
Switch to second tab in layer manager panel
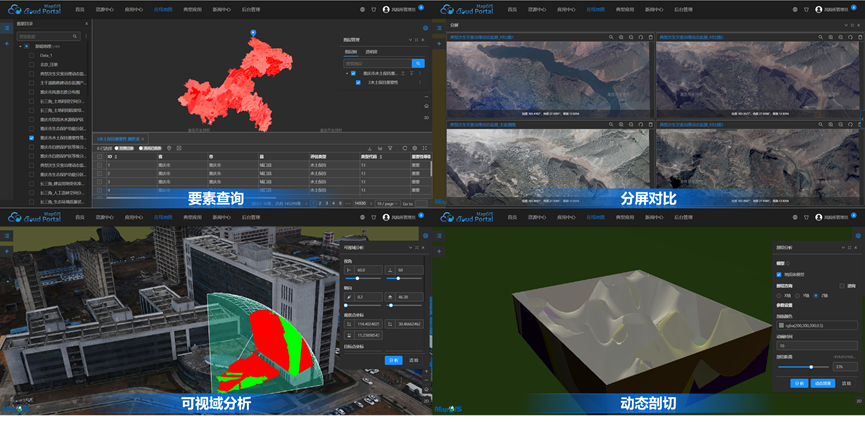point(371,51)
